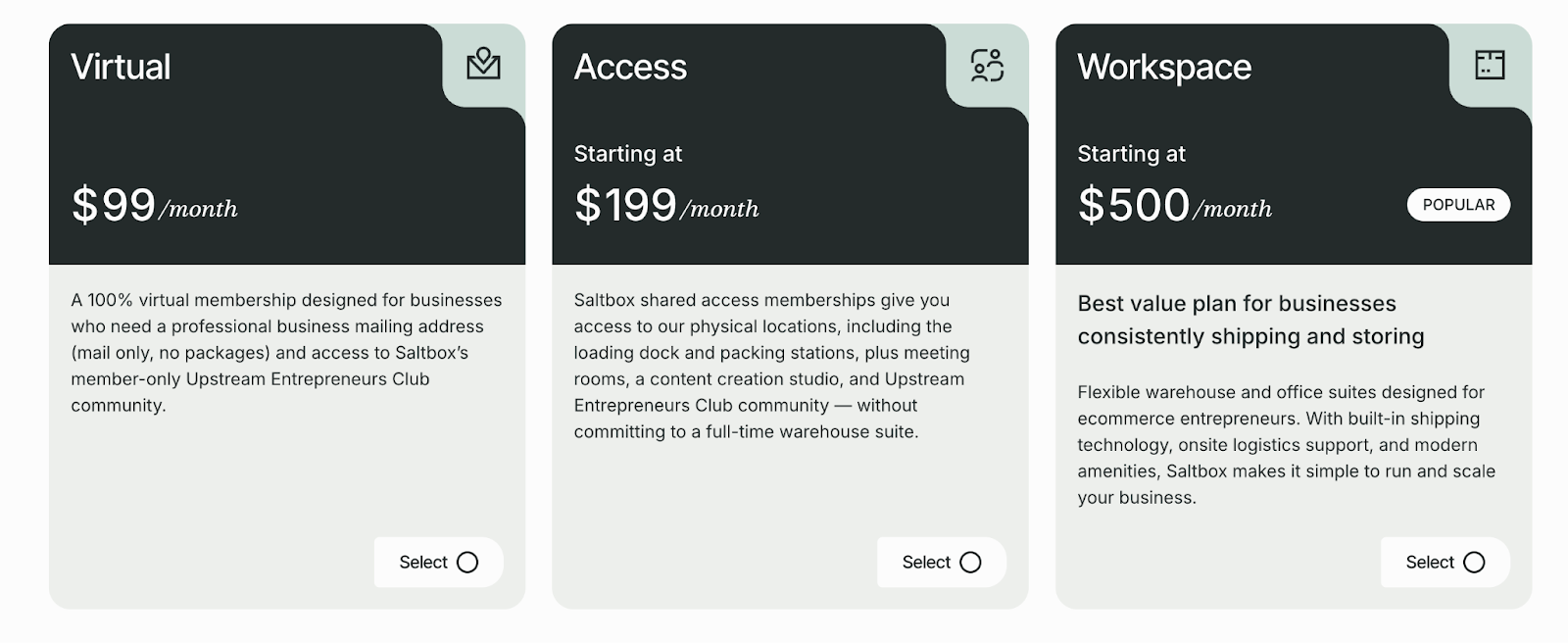Click the $199/month price

point(666,206)
